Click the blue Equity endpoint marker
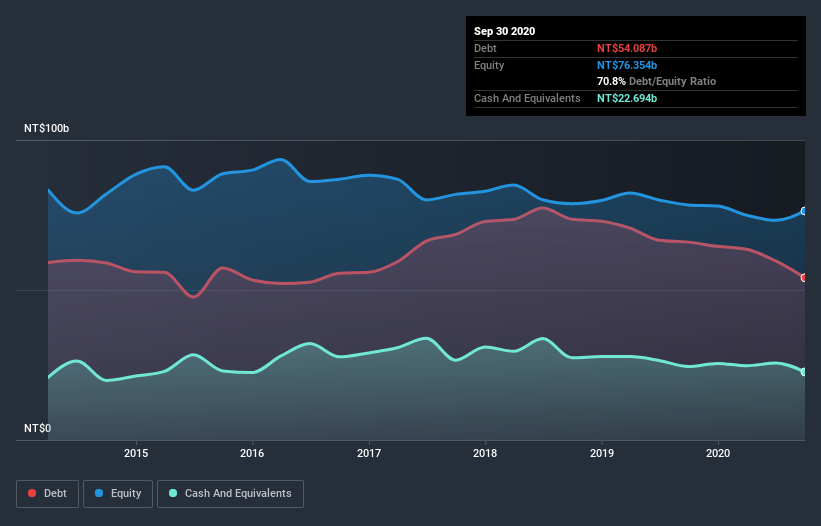 (x=804, y=211)
